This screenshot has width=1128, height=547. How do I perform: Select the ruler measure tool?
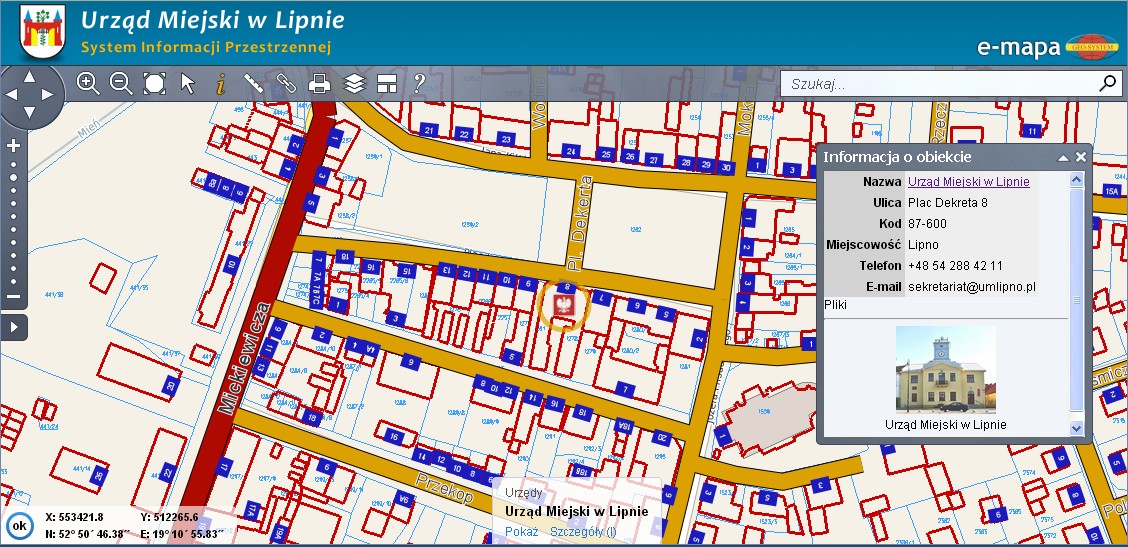253,83
